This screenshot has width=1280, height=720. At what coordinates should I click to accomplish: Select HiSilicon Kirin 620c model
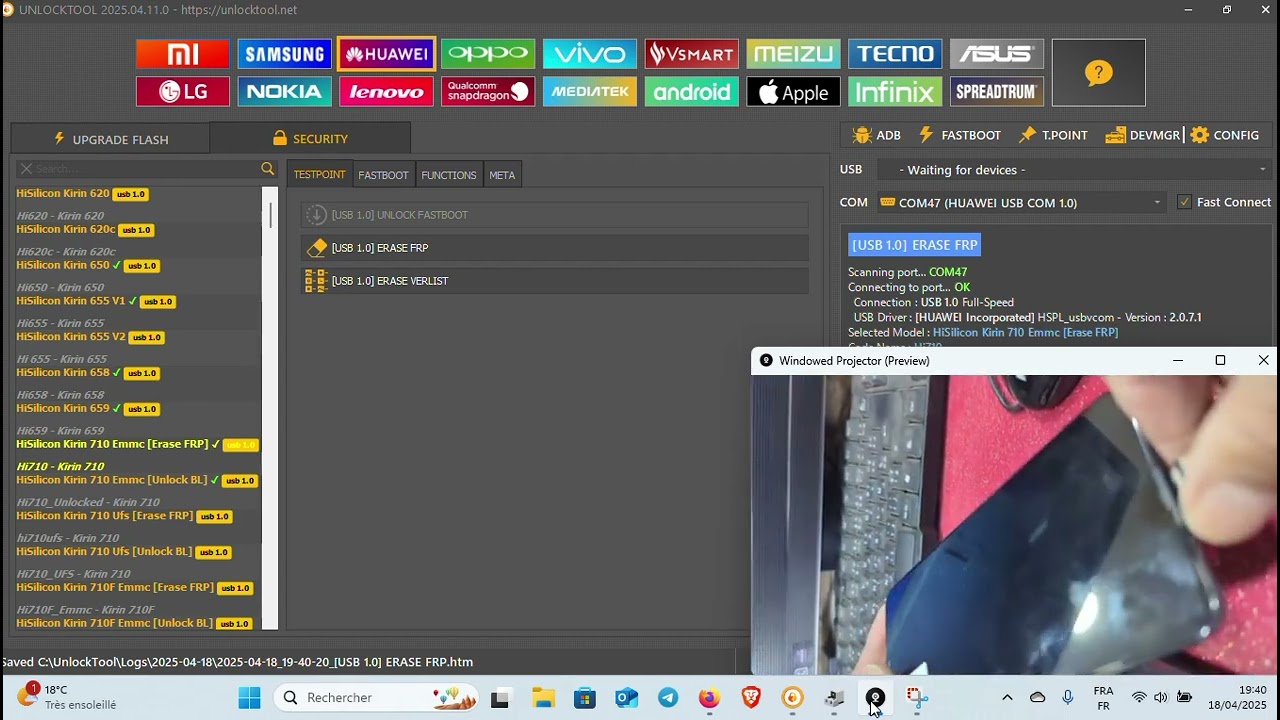83,229
